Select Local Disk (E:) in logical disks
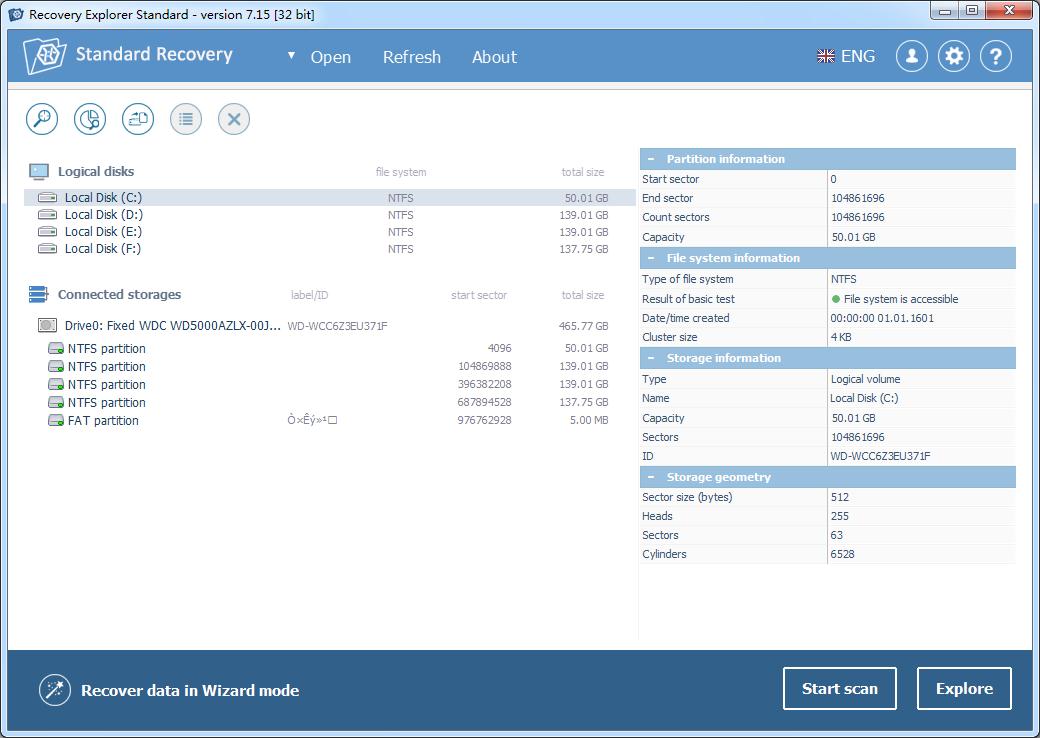This screenshot has height=738, width=1040. pyautogui.click(x=330, y=231)
